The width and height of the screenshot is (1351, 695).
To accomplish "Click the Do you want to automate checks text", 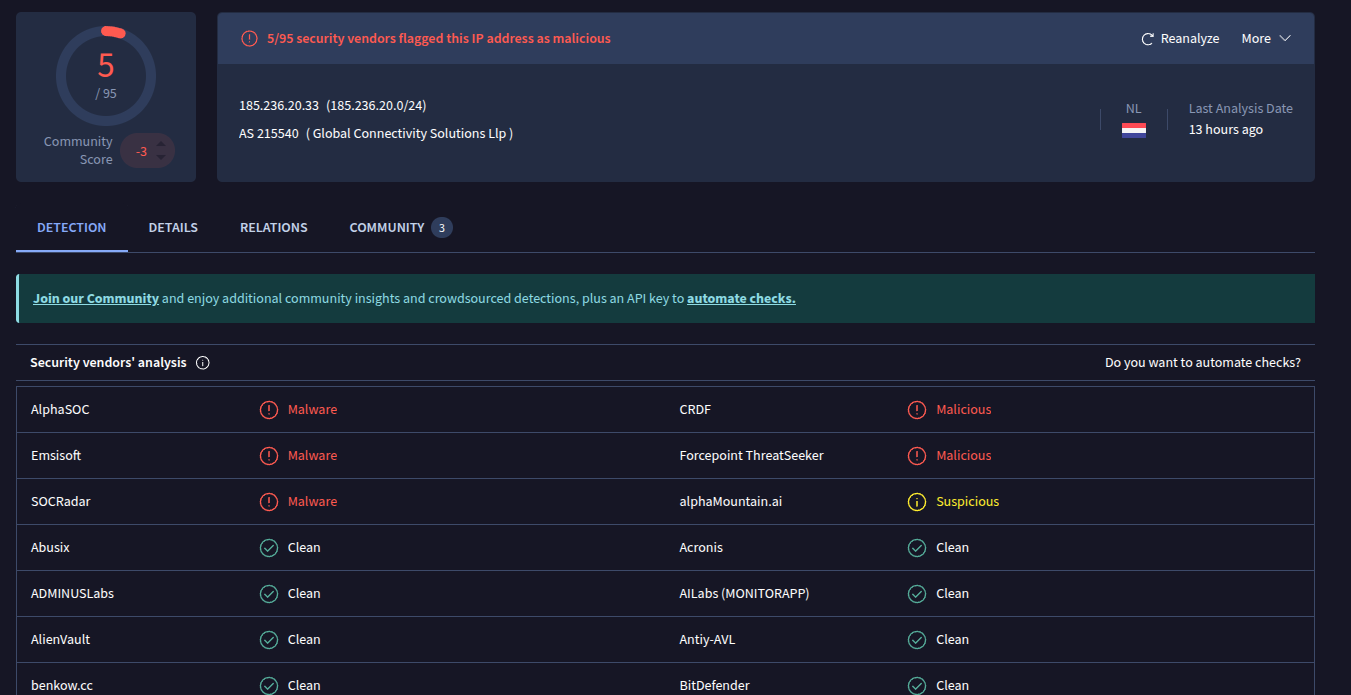I will coord(1202,363).
